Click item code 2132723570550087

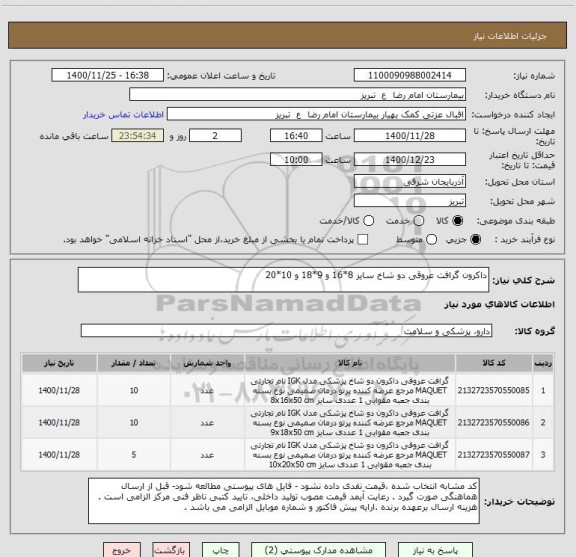click(493, 455)
